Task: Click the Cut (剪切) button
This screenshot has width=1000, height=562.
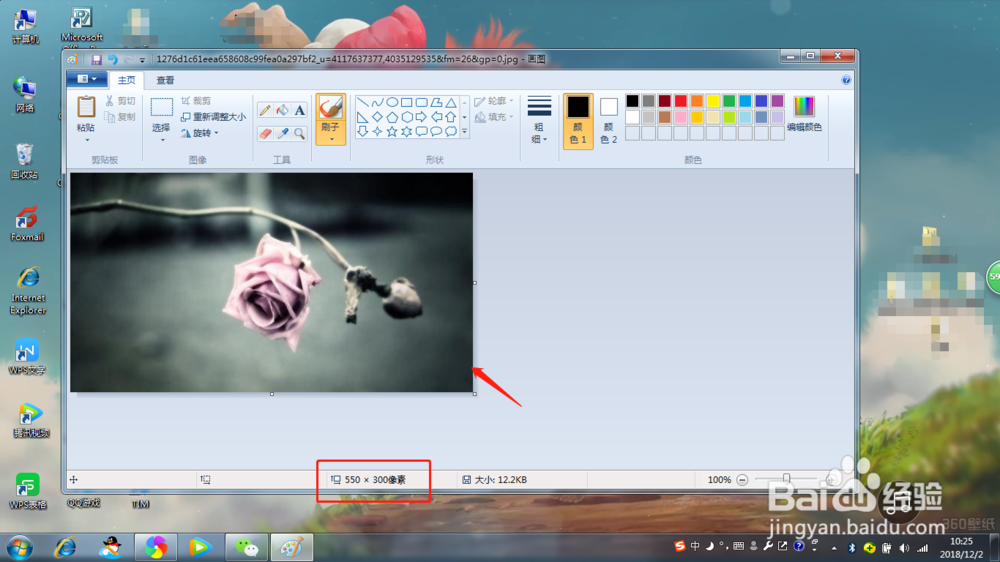Action: click(x=121, y=101)
